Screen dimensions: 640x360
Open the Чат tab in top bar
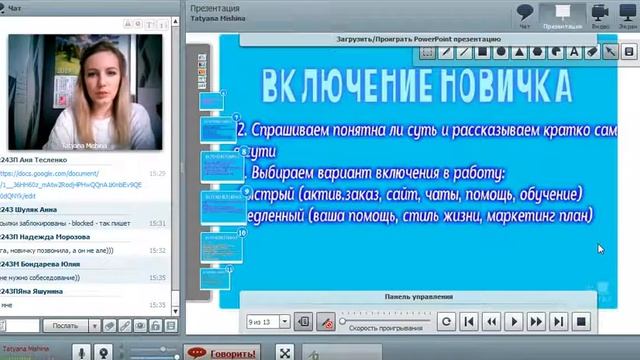[x=524, y=16]
